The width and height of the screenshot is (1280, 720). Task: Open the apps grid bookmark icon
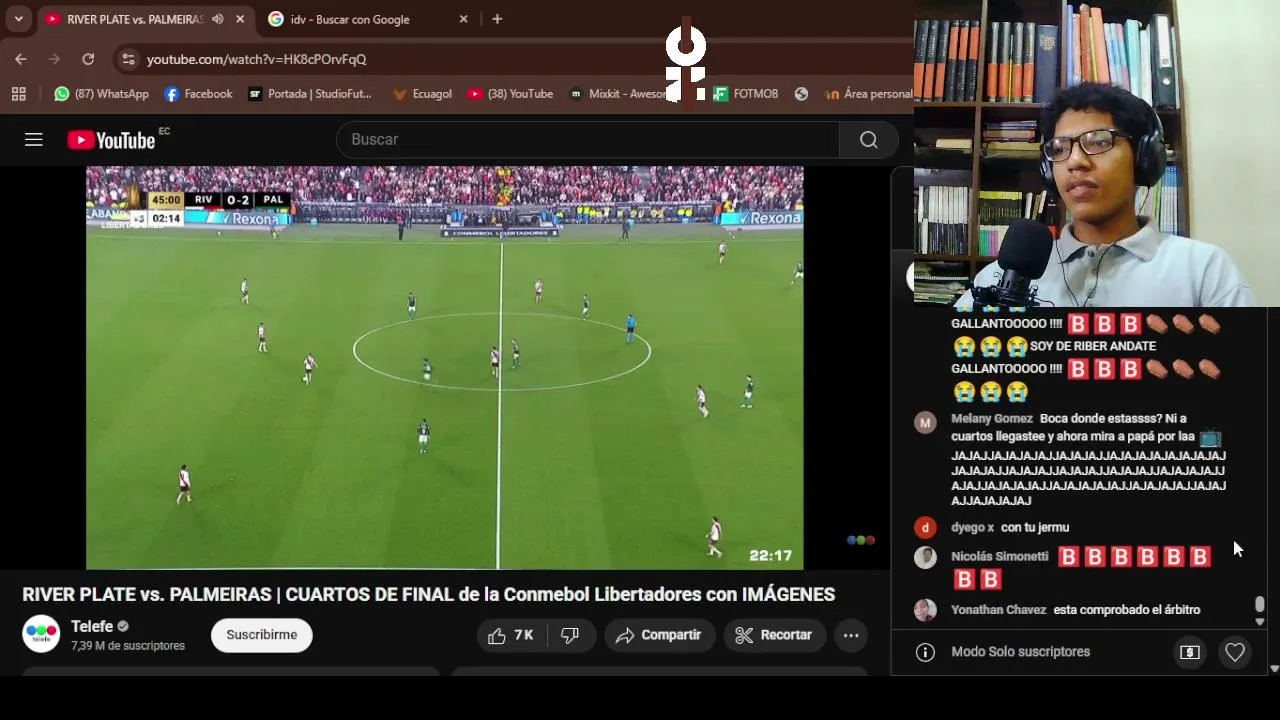[x=18, y=94]
